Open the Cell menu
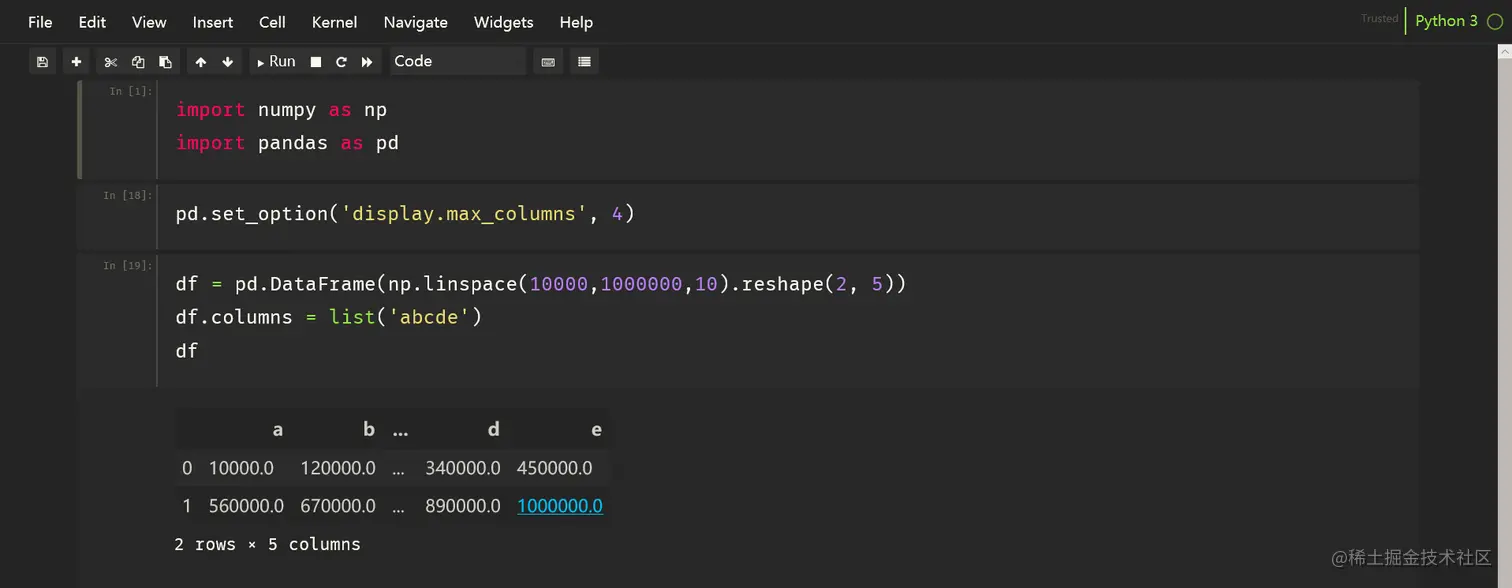 [272, 22]
